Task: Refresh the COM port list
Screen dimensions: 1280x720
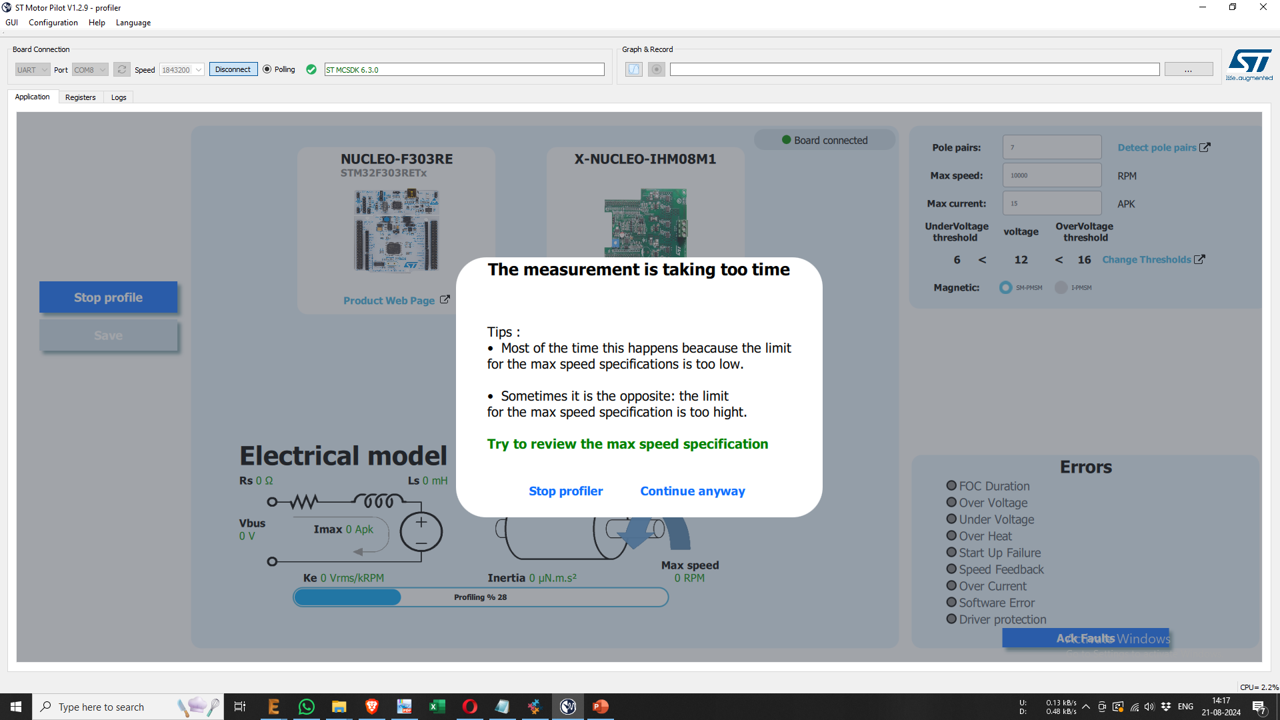Action: (x=122, y=69)
